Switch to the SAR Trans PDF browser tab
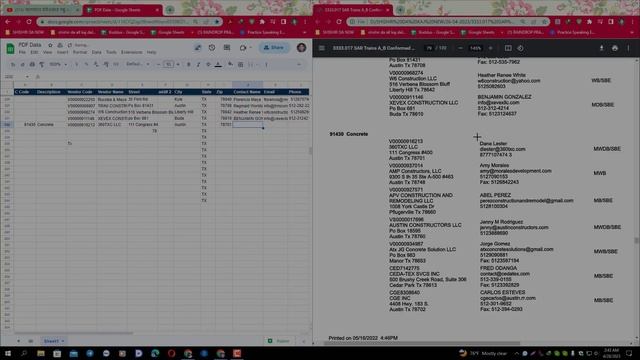Viewport: 640px width, 360px height. [x=353, y=10]
